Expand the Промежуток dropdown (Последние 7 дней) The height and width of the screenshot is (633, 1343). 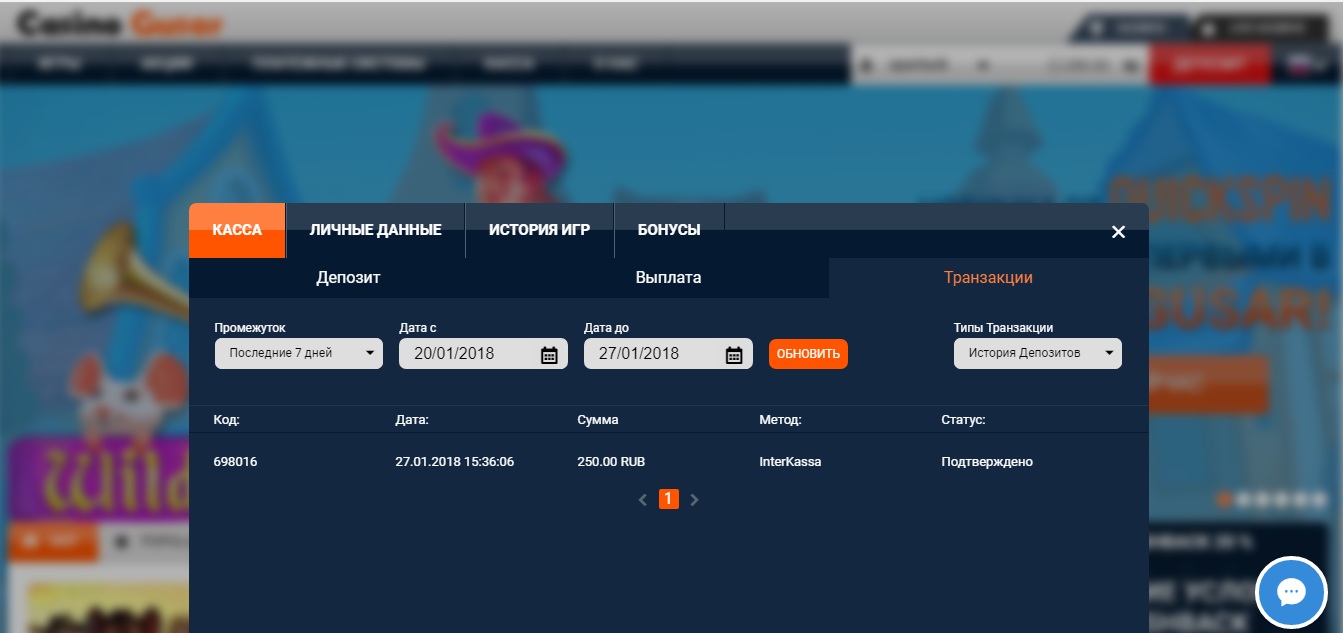coord(299,353)
